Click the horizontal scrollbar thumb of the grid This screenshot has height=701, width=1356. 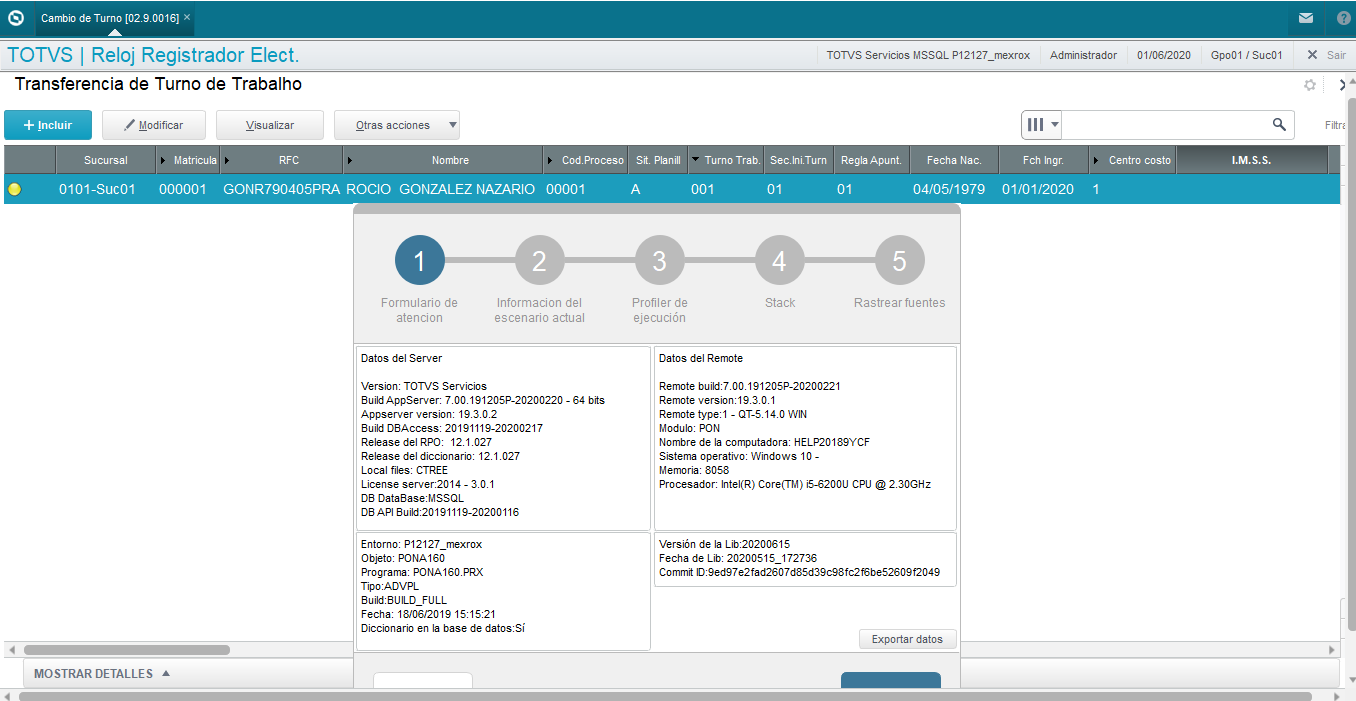pos(126,650)
